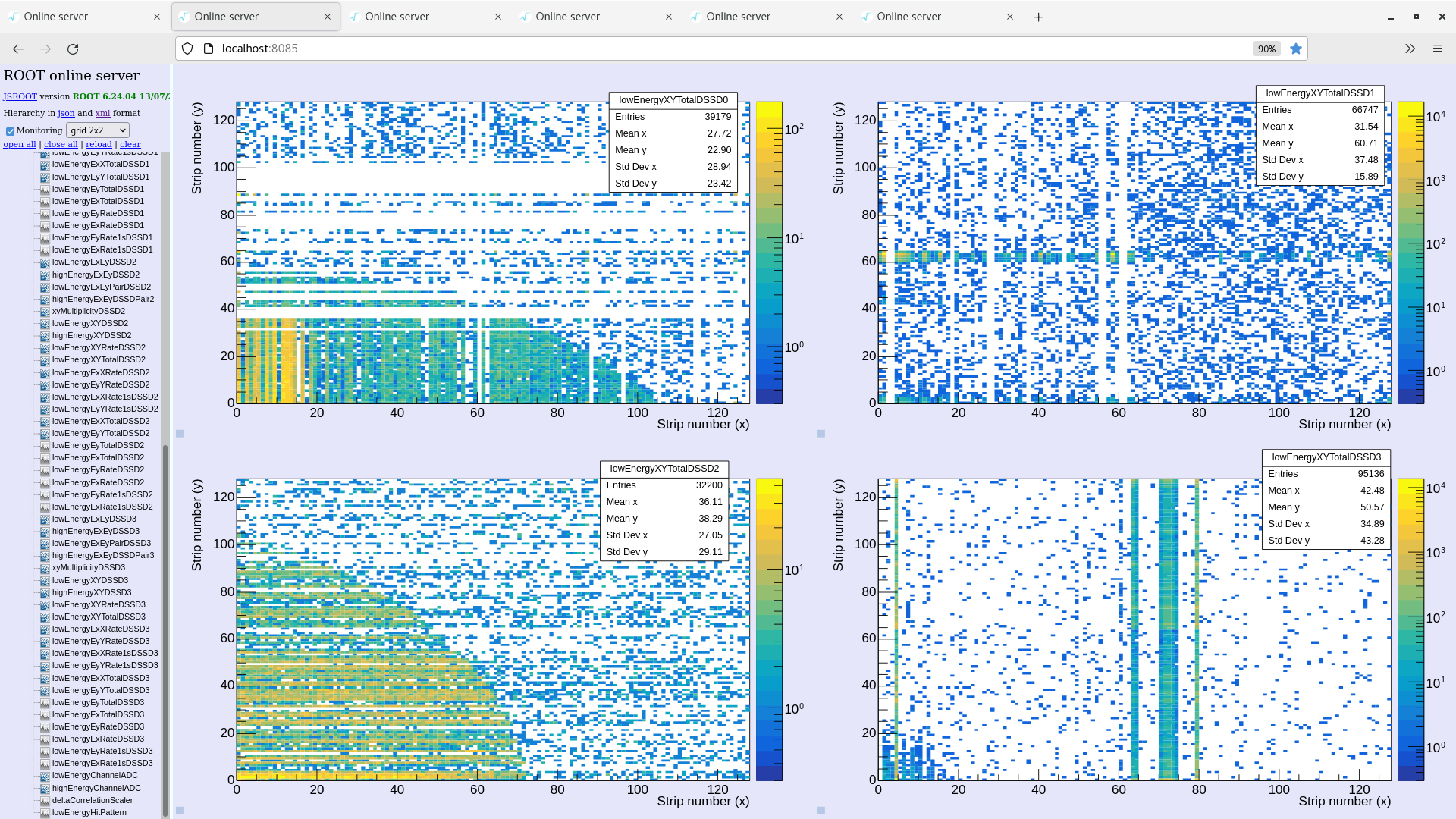Open the browser hamburger menu
This screenshot has width=1456, height=819.
click(x=1437, y=49)
